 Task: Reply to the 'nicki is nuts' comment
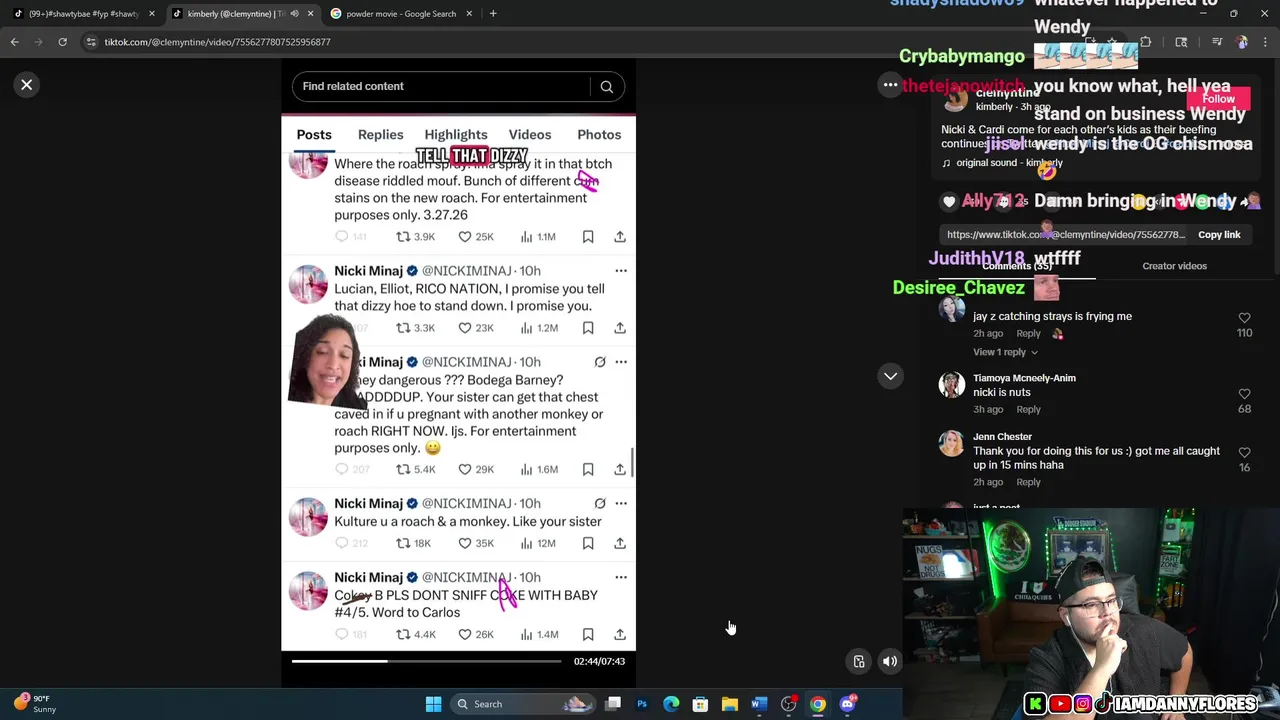click(1028, 409)
